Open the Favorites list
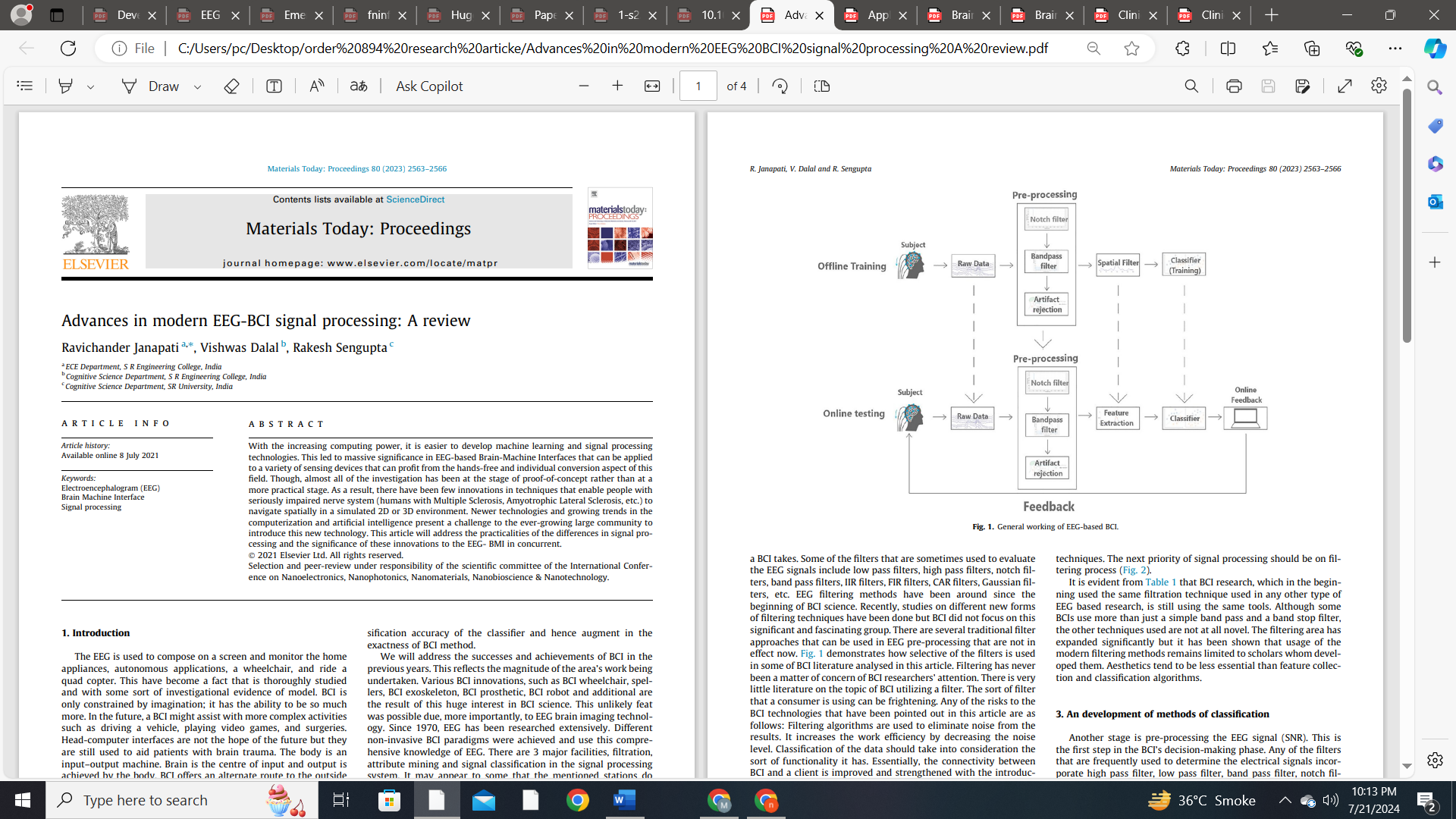This screenshot has height=819, width=1456. pyautogui.click(x=1270, y=49)
